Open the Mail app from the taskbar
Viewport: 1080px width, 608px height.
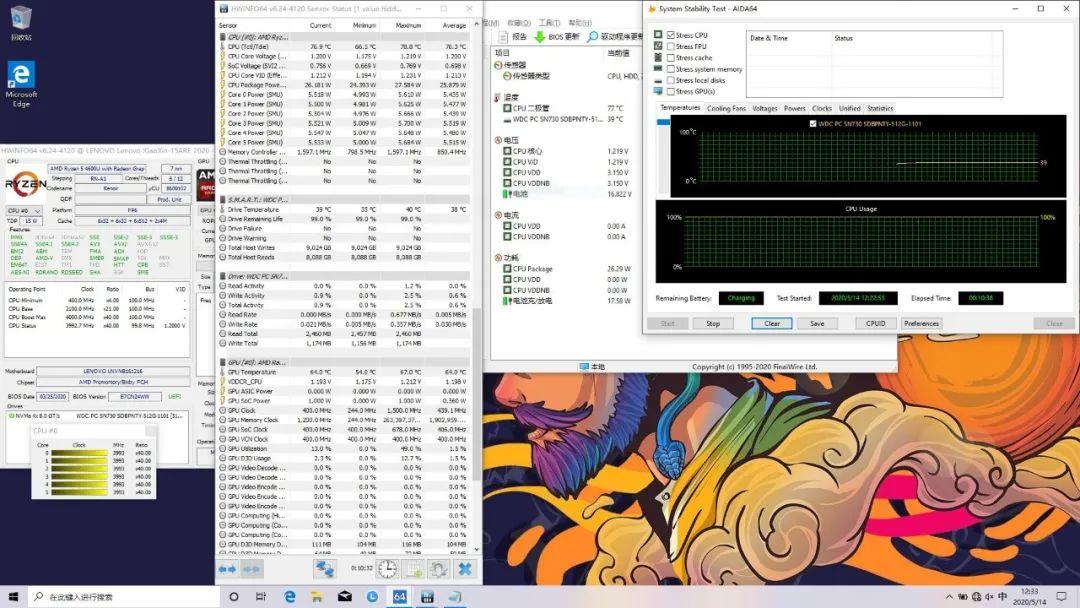tap(344, 596)
